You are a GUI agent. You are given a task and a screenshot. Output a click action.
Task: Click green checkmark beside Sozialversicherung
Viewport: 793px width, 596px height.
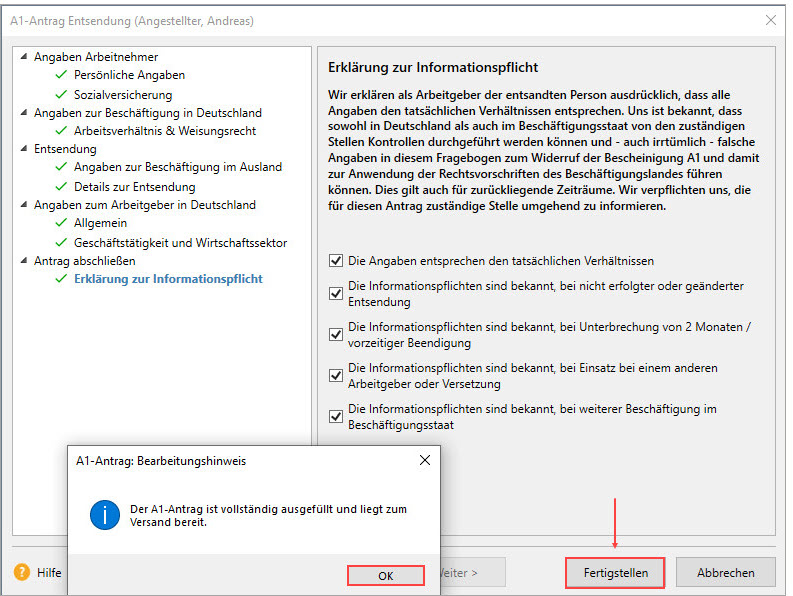click(x=62, y=94)
